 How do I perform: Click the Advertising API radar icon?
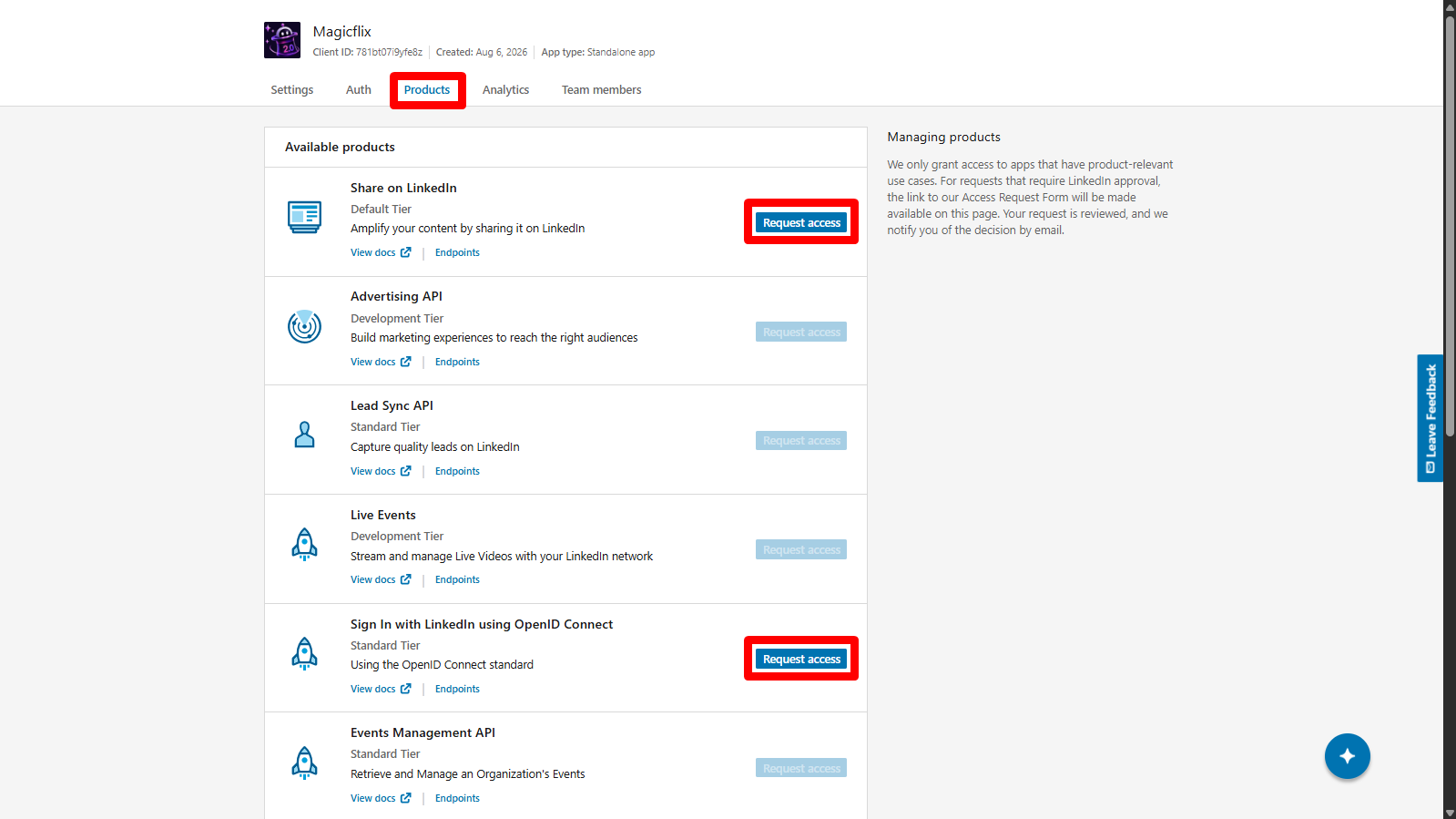click(x=304, y=326)
